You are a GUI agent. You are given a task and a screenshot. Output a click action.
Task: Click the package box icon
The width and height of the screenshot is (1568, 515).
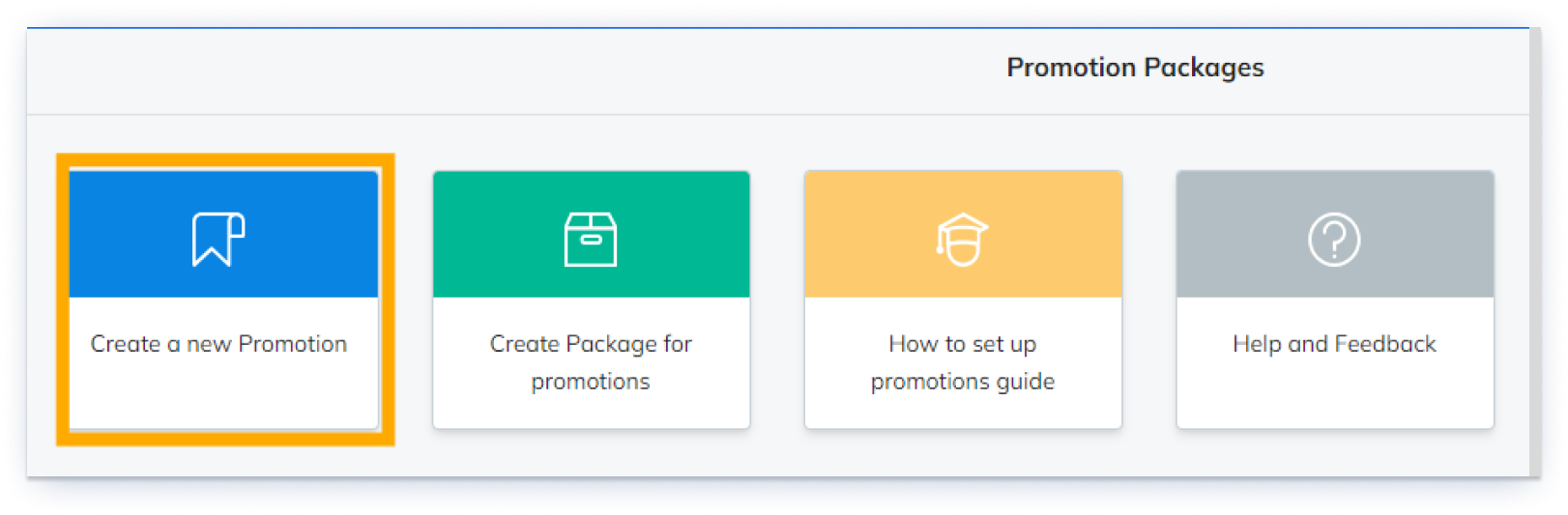591,239
